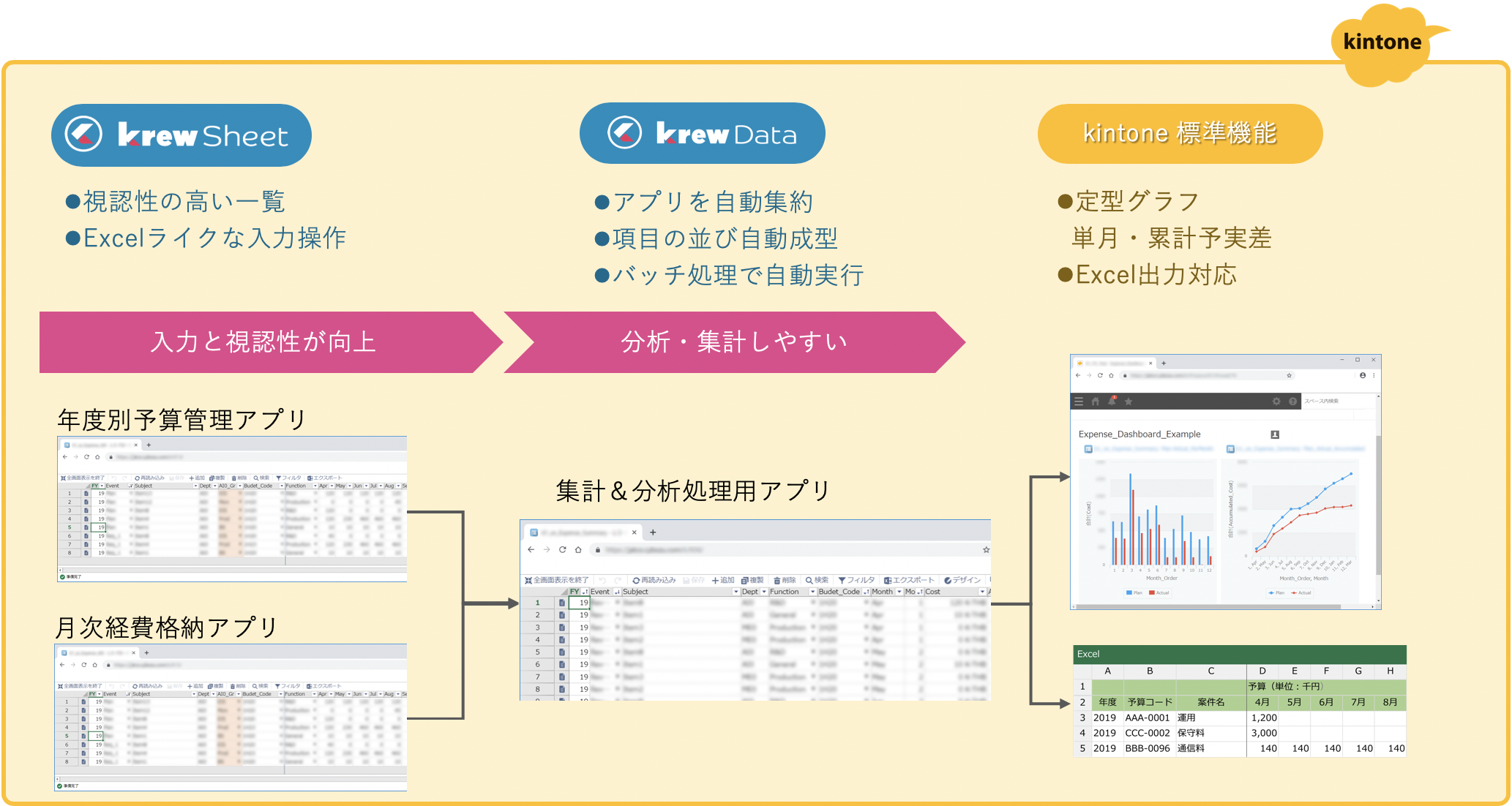Screen dimensions: 1512x806
Task: Open the Function column dropdown in summary app
Action: pos(812,592)
